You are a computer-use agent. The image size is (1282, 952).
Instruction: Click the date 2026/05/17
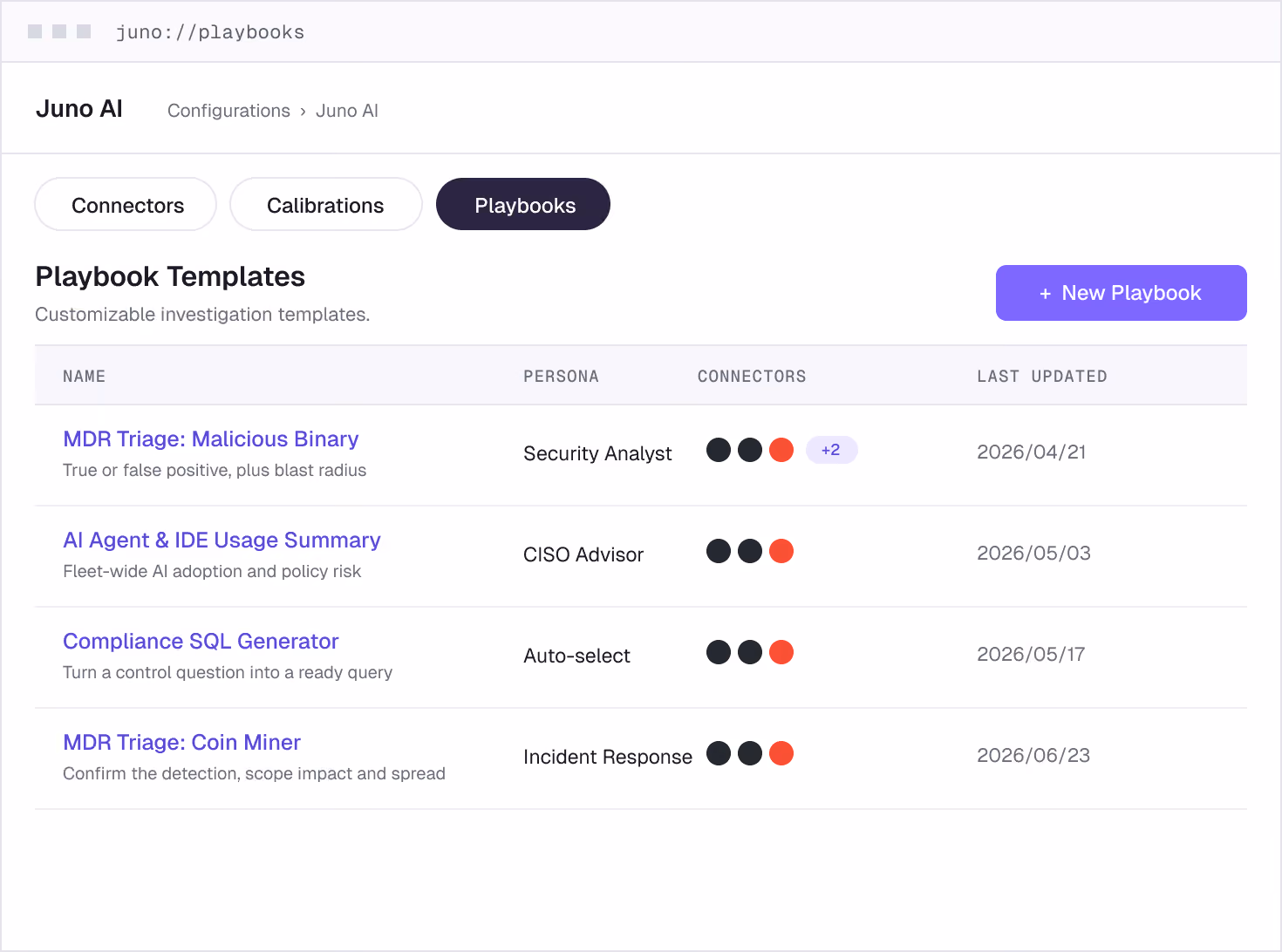(x=1031, y=654)
